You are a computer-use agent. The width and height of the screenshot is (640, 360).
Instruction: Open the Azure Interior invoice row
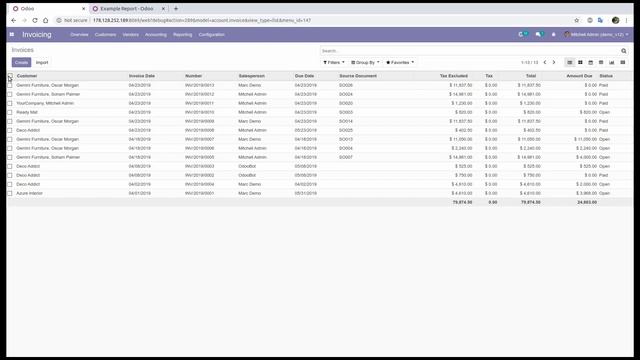[320, 193]
